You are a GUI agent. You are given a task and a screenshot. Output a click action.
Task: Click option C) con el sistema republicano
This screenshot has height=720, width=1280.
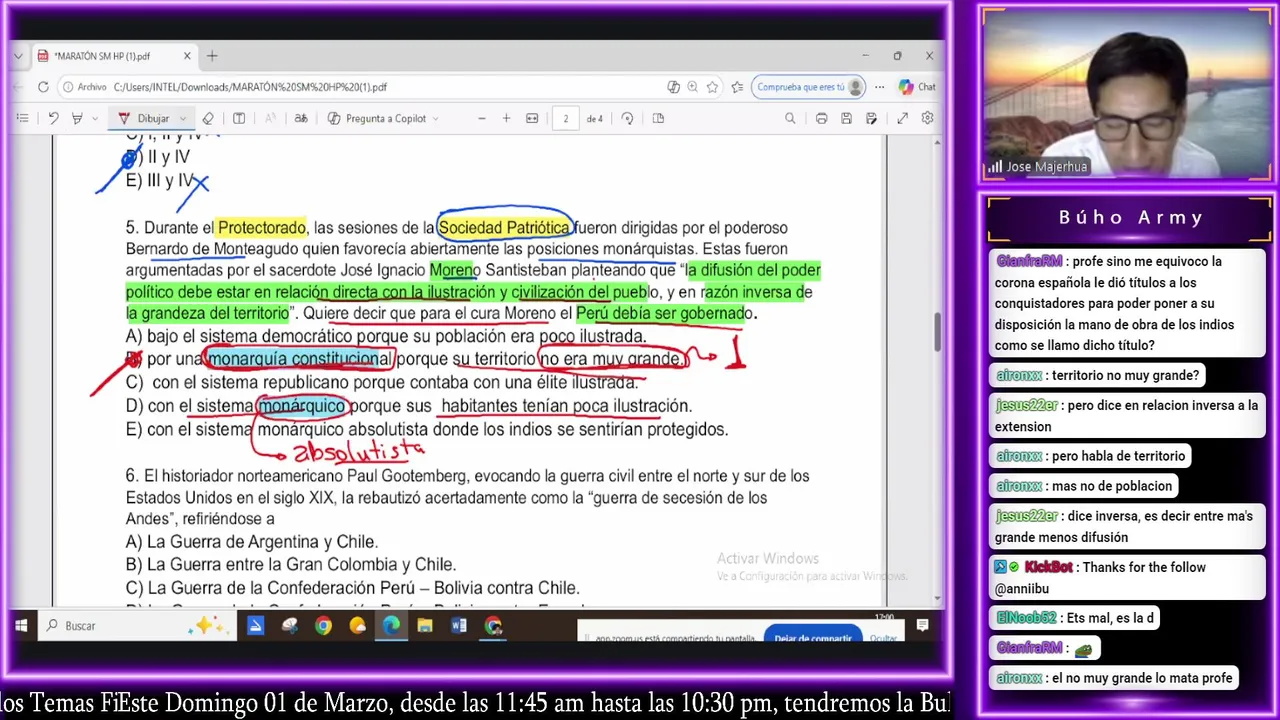382,382
